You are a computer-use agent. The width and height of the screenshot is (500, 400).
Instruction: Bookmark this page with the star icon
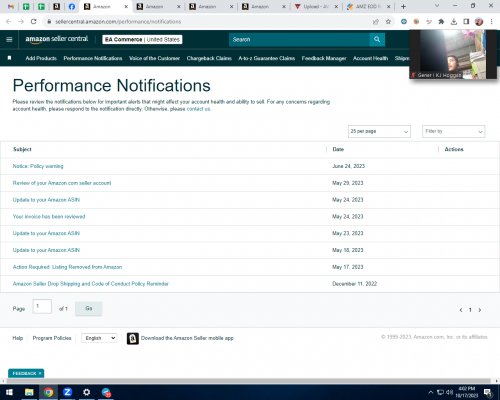[388, 22]
